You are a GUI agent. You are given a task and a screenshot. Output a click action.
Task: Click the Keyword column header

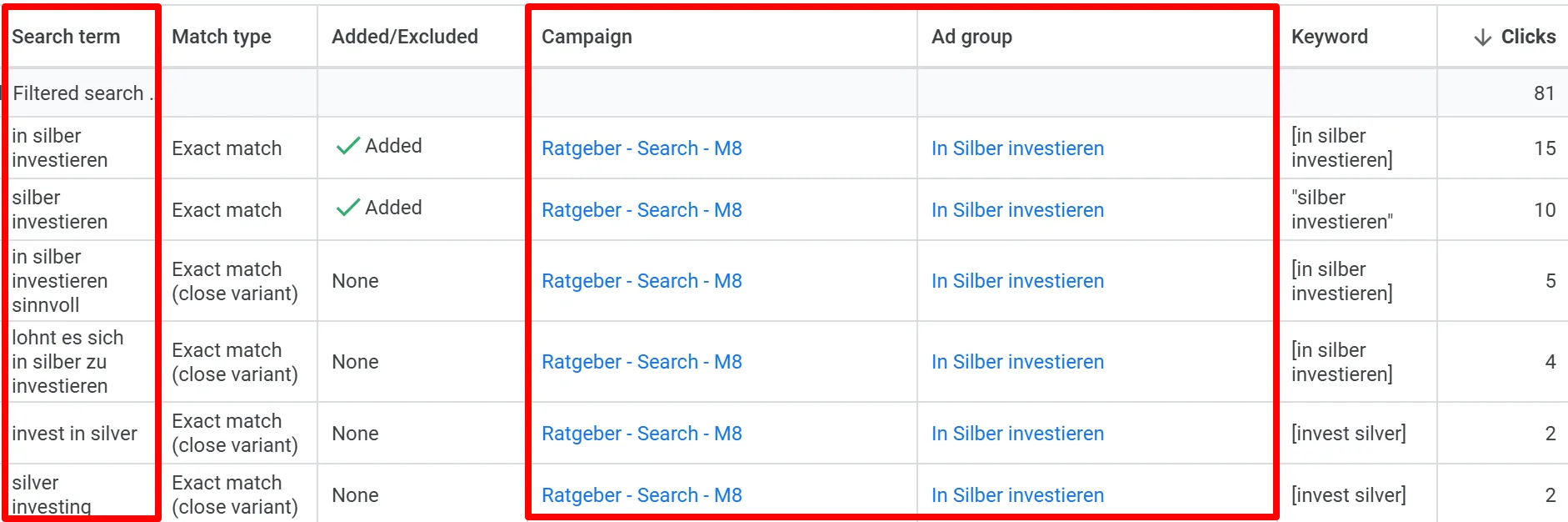pyautogui.click(x=1329, y=37)
